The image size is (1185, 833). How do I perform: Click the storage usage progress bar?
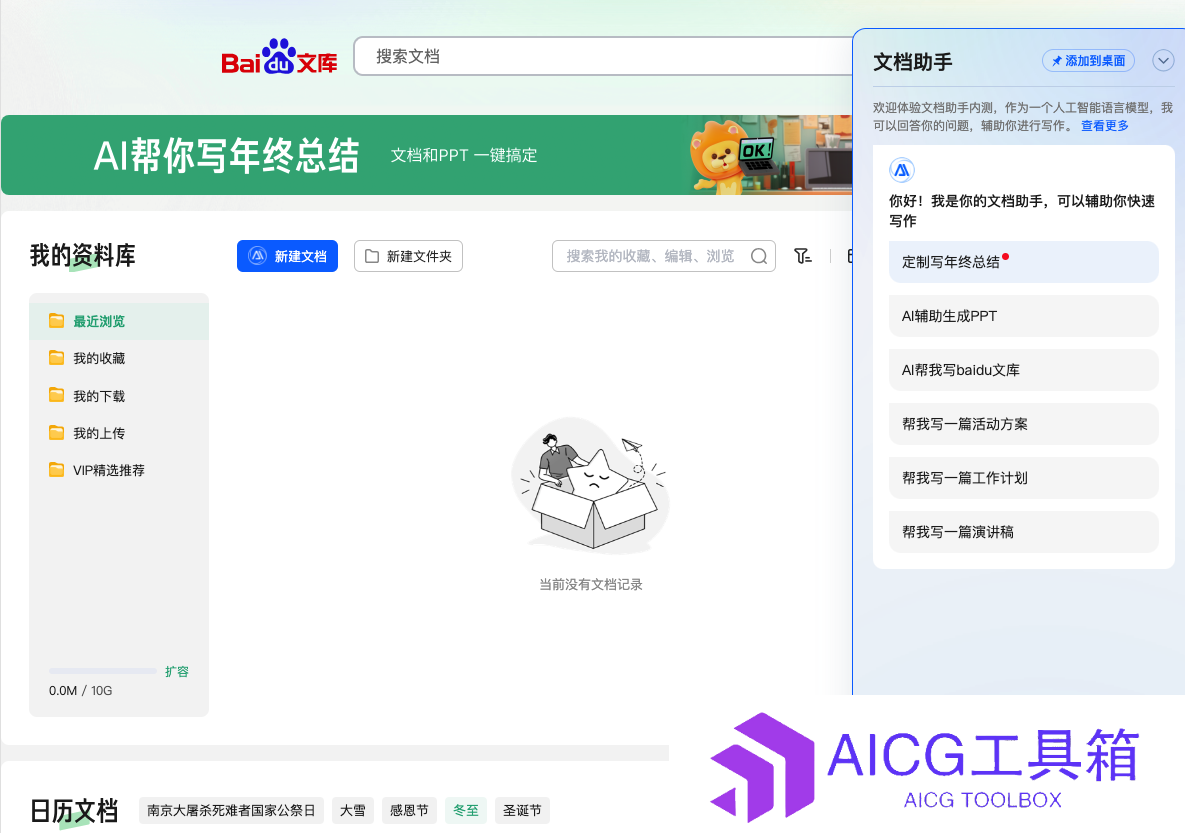(103, 671)
